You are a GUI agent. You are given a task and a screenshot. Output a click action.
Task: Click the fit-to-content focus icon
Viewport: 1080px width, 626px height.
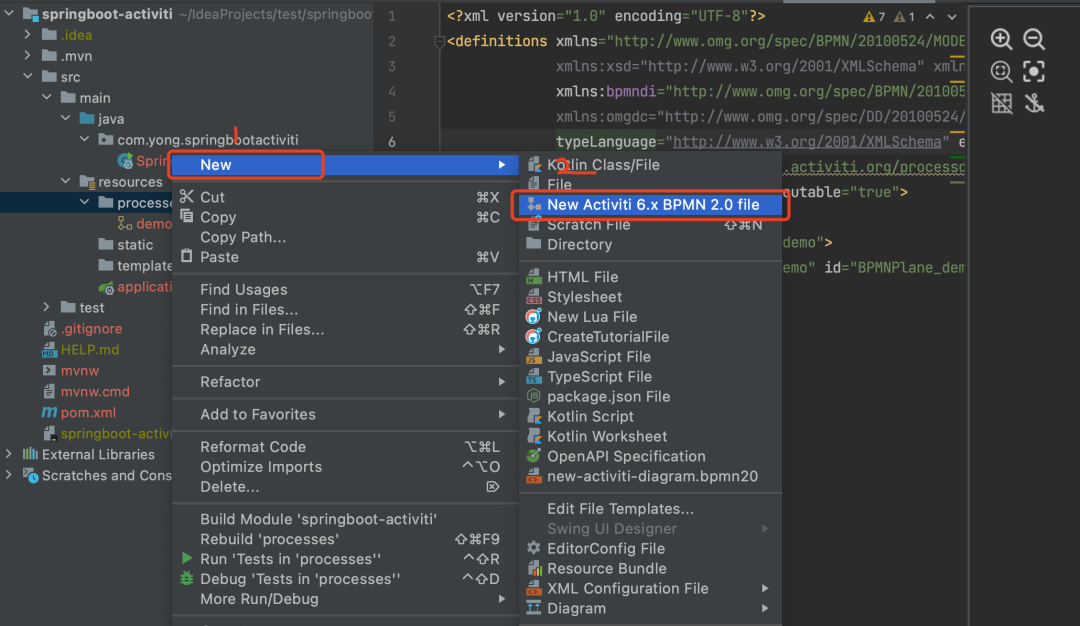(x=1034, y=72)
